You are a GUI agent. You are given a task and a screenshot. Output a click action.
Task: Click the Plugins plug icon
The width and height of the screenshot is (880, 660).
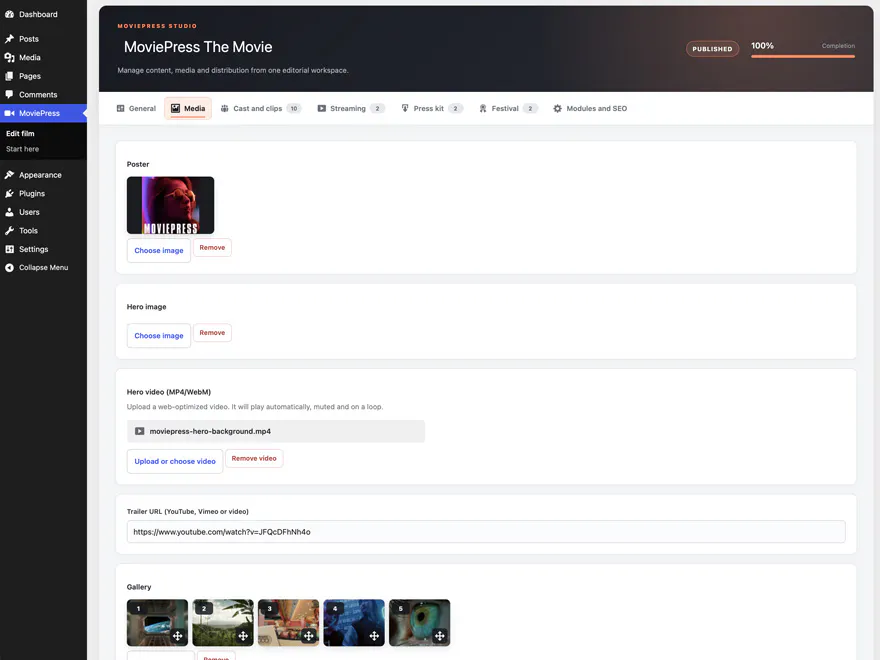point(10,193)
